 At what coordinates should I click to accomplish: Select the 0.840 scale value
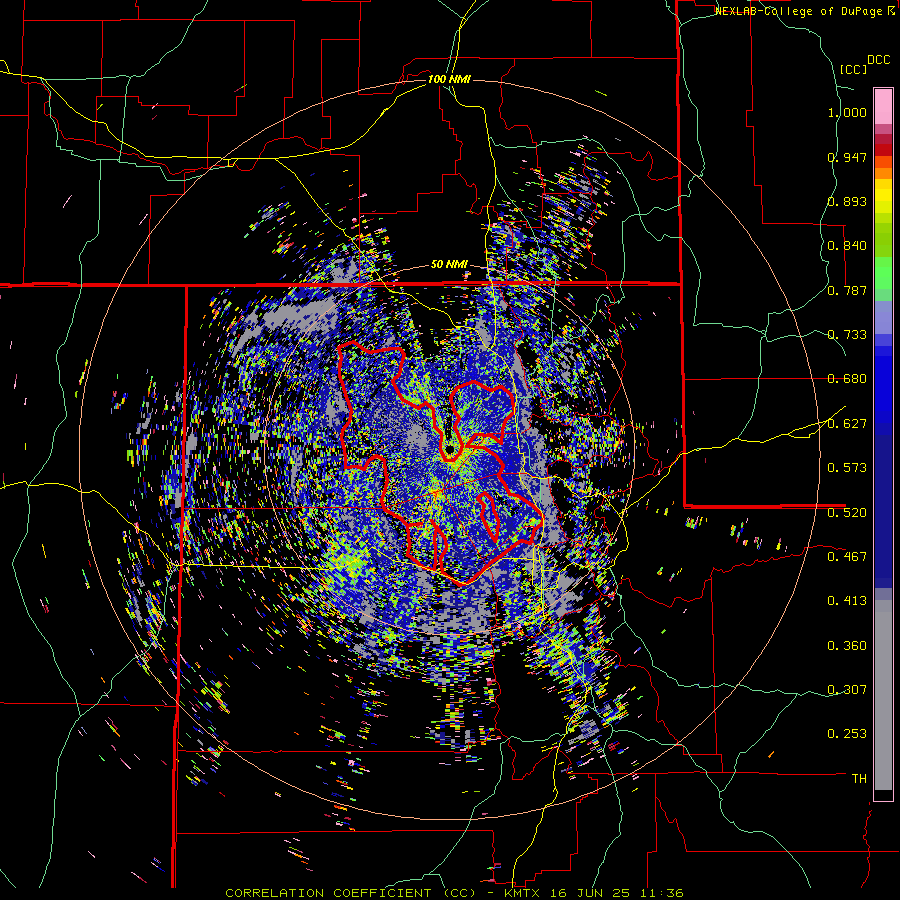[x=847, y=246]
